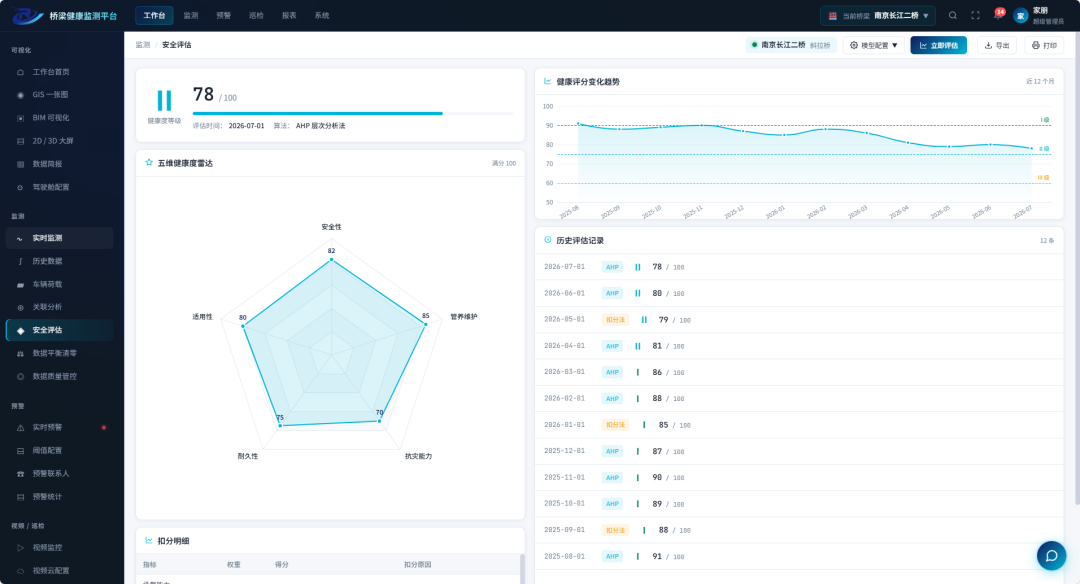
Task: Expand the 当前桥梁 南京长江二桥 selector
Action: (x=878, y=15)
